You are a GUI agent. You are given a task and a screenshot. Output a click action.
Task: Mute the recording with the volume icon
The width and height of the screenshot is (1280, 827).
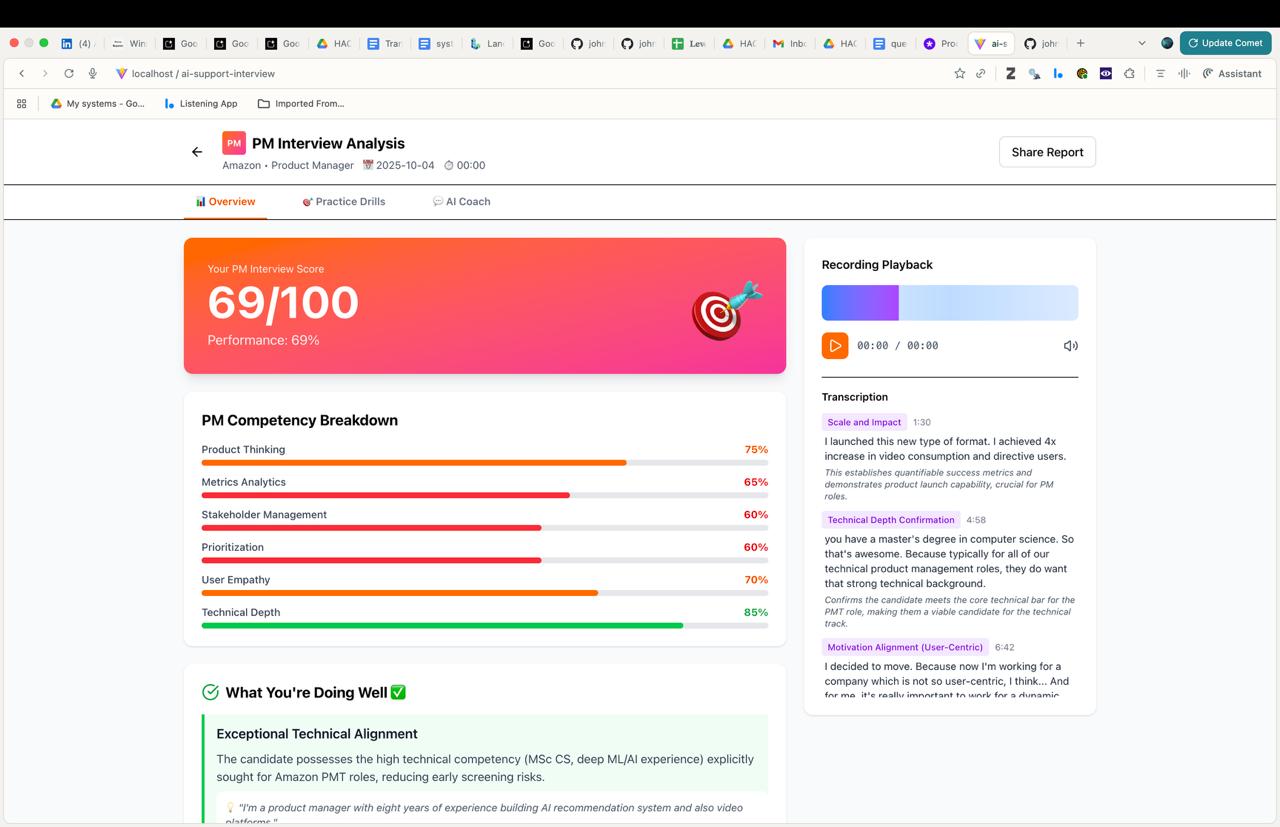point(1070,345)
